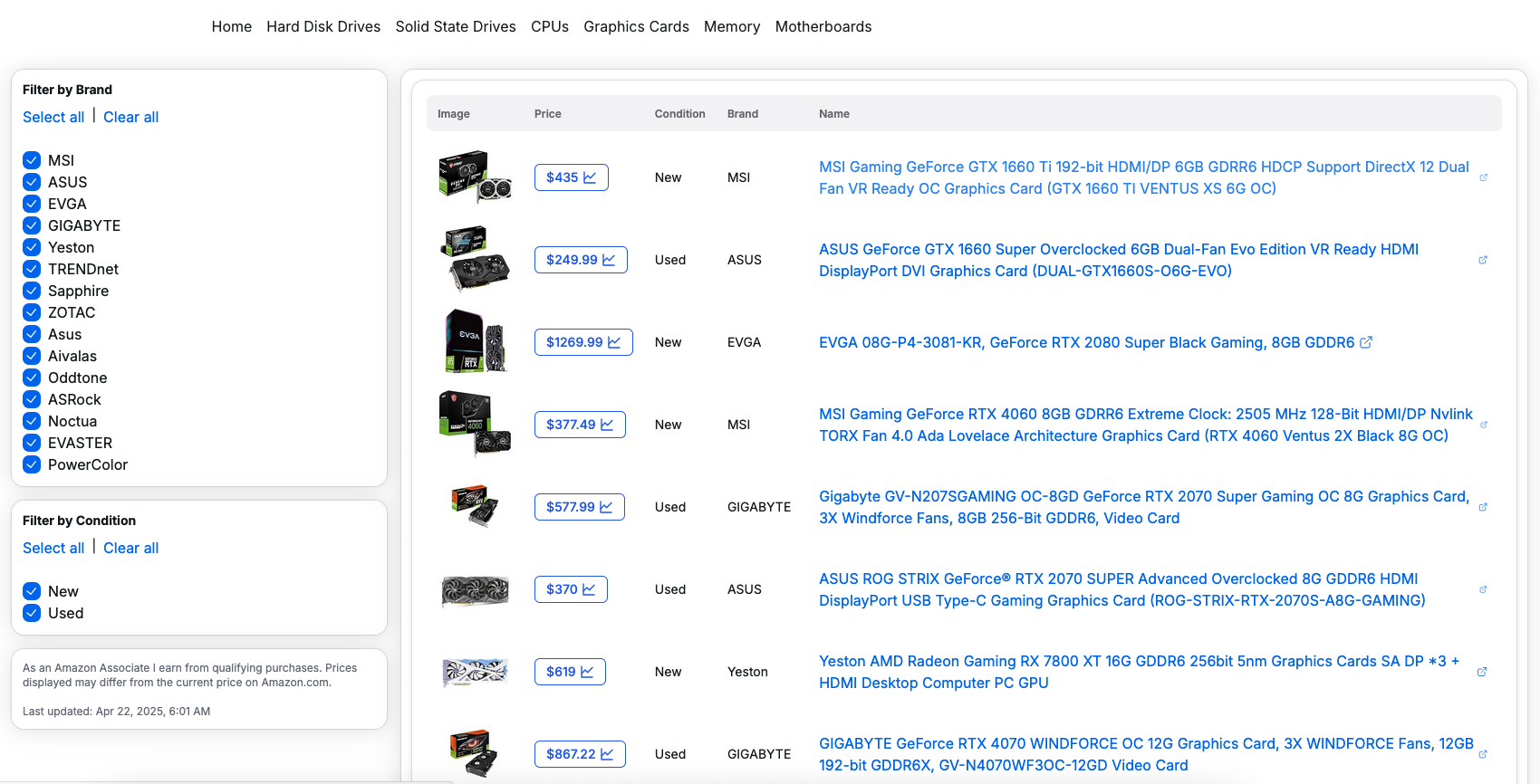Open ASUS ROG STRIX RTX 2070 SUPER link
Image resolution: width=1540 pixels, height=784 pixels.
[1122, 589]
